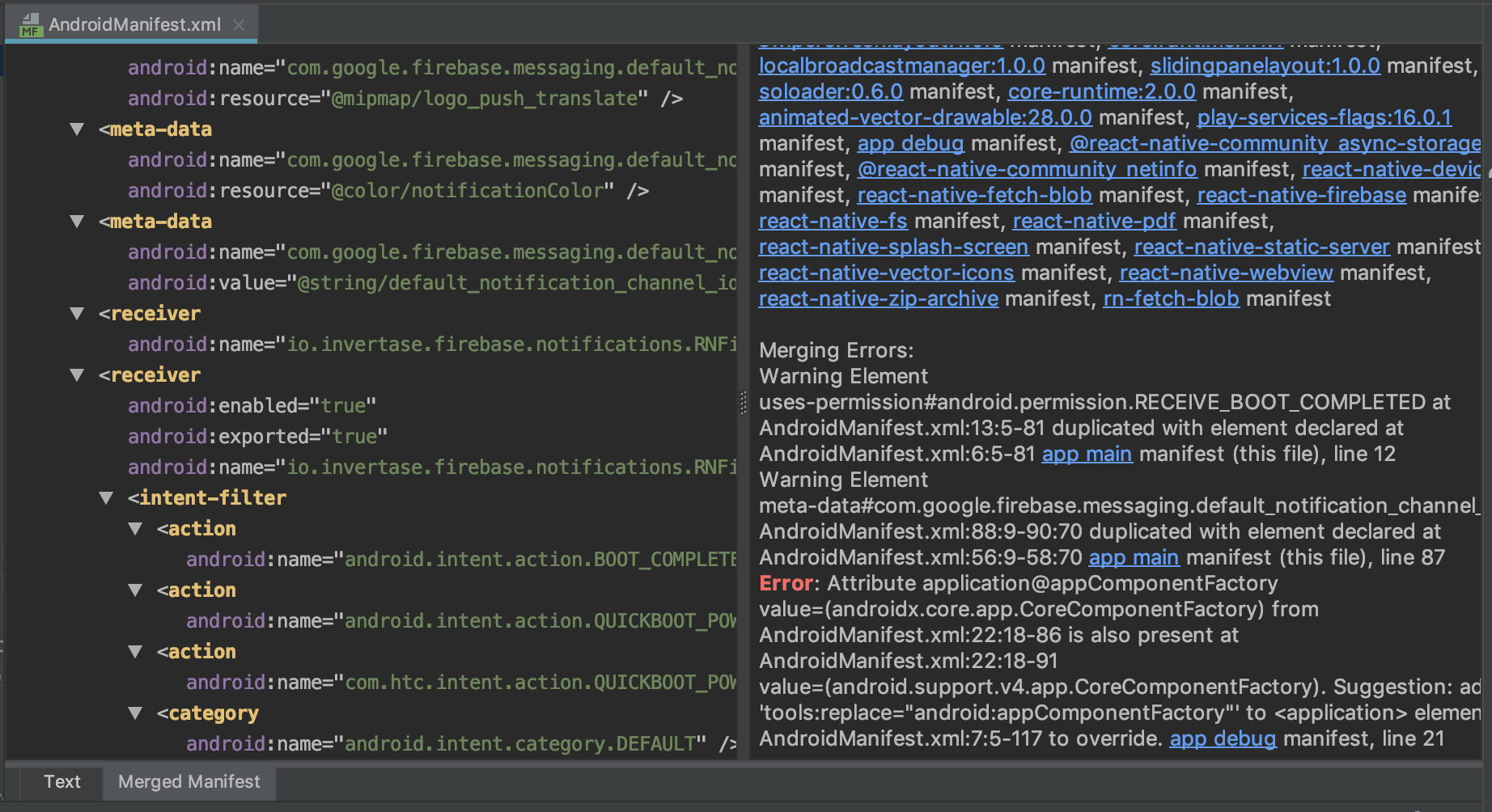Collapse the receiver node with android:enabled
1492x812 pixels.
pyautogui.click(x=77, y=374)
